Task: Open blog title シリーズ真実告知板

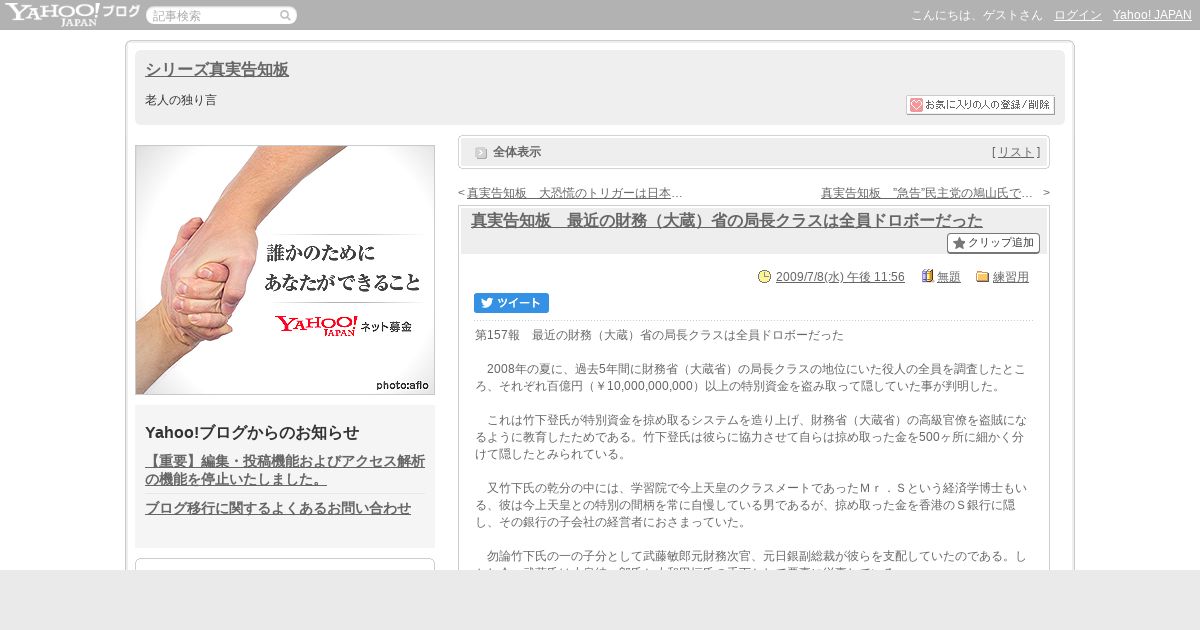Action: 217,69
